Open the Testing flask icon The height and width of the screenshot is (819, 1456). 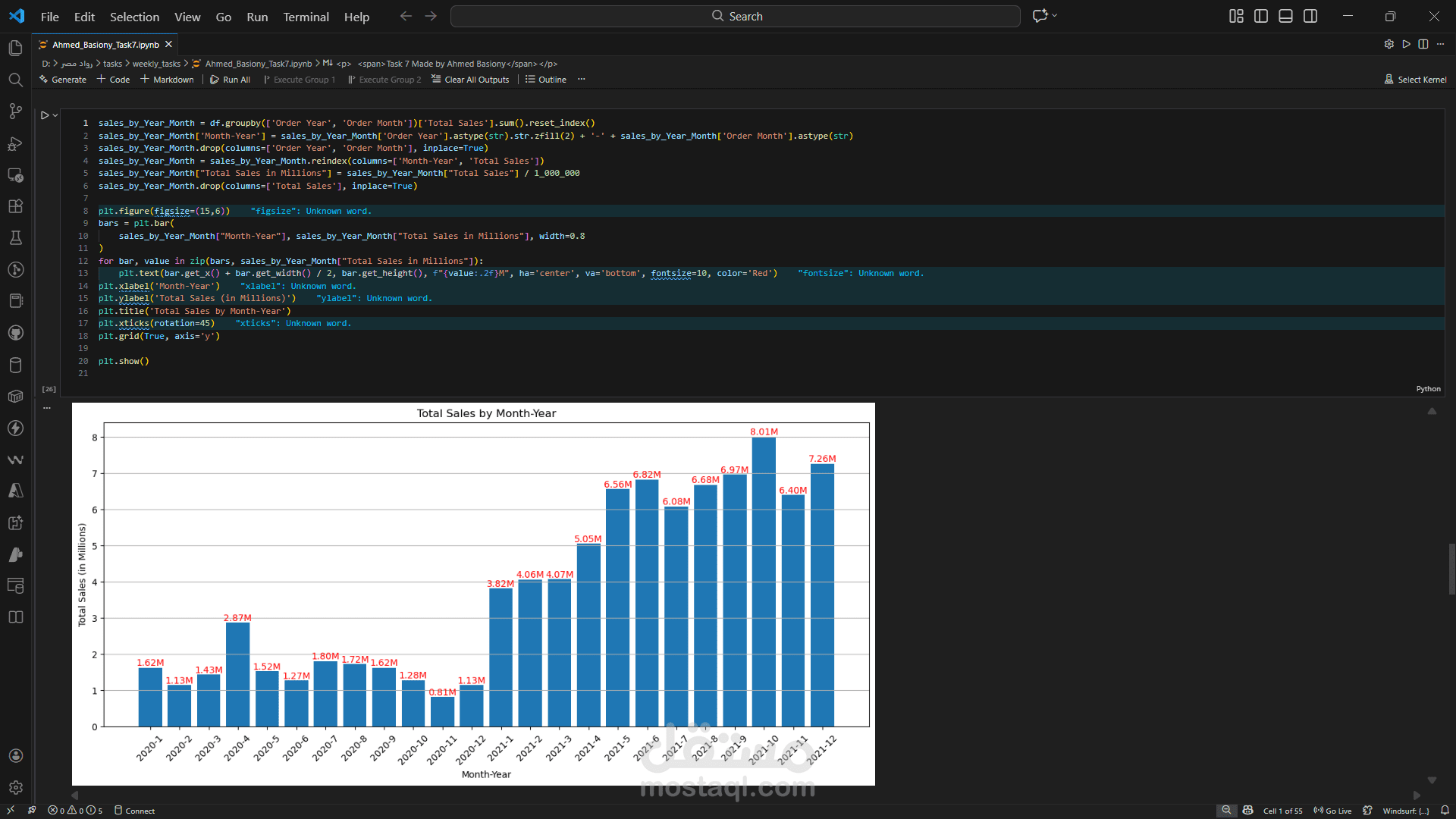pos(15,238)
